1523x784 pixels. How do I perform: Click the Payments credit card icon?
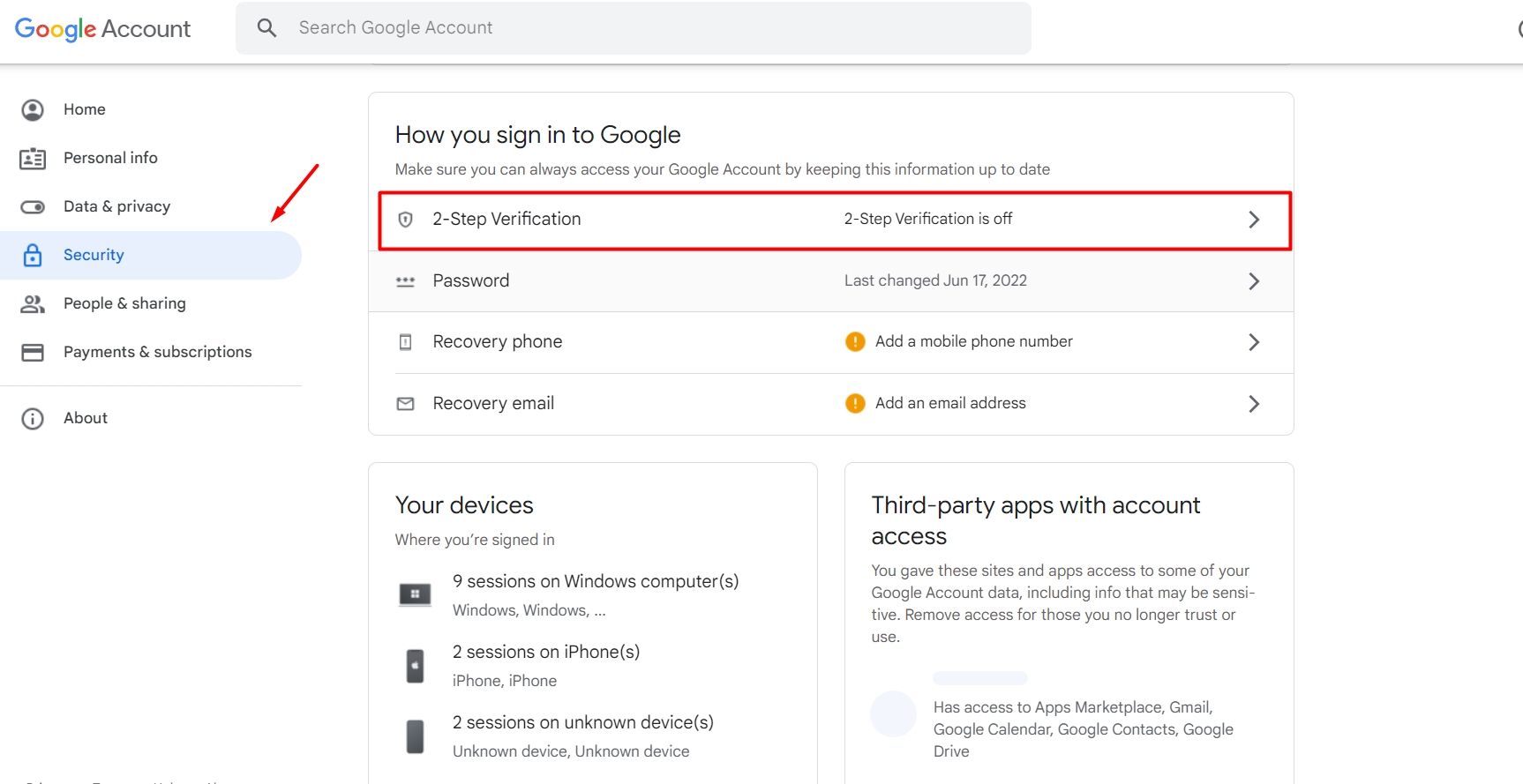click(33, 353)
